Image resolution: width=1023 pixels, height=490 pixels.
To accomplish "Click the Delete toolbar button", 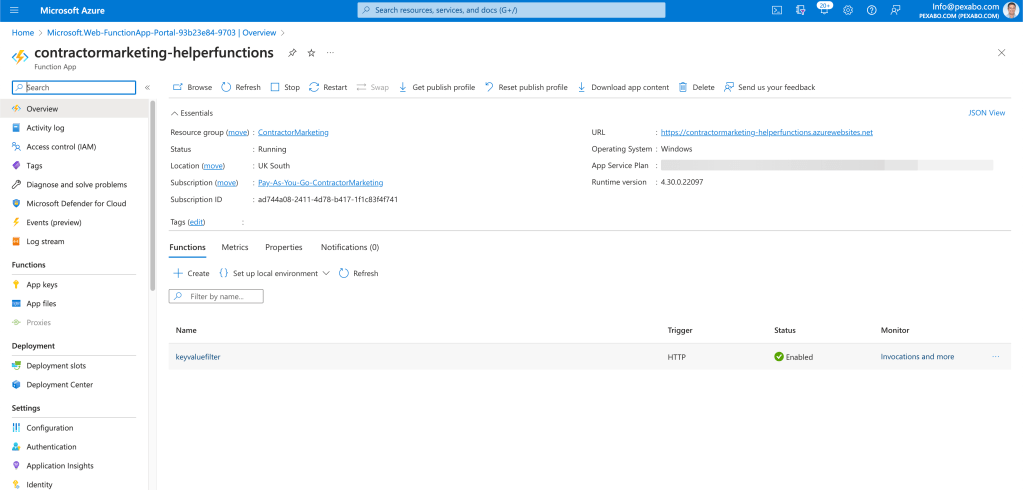I will tap(697, 87).
